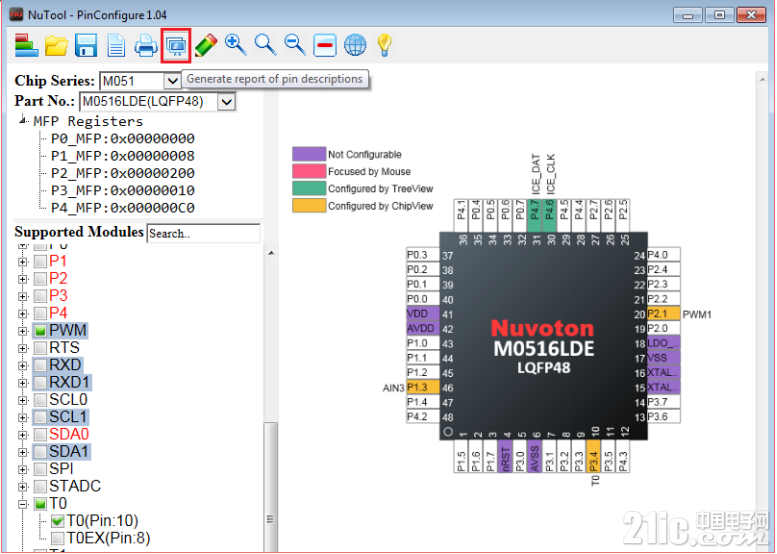Select P2_MFP:0x00000200 register row
777x554 pixels.
122,173
